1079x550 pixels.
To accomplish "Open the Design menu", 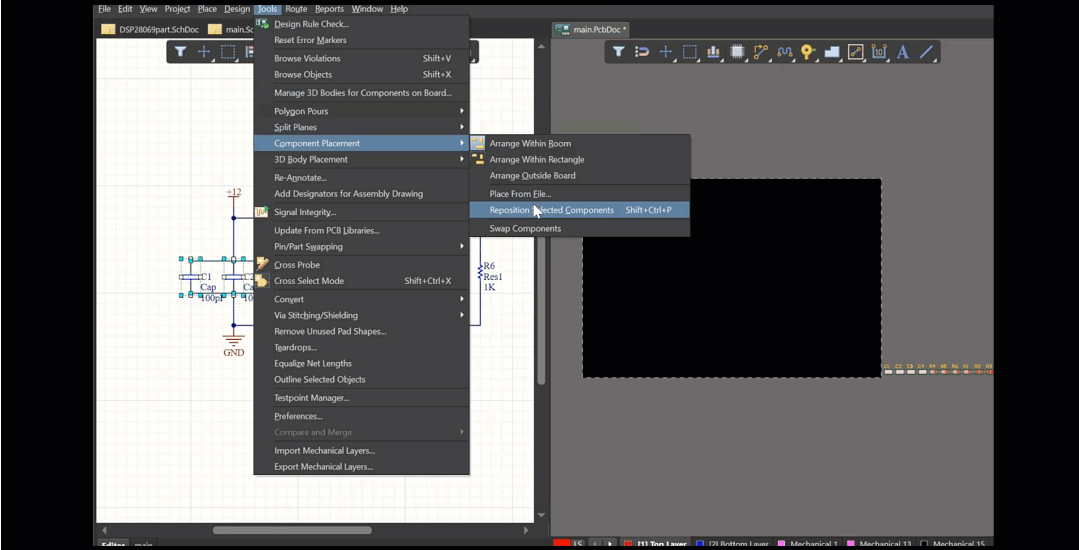I will (237, 9).
